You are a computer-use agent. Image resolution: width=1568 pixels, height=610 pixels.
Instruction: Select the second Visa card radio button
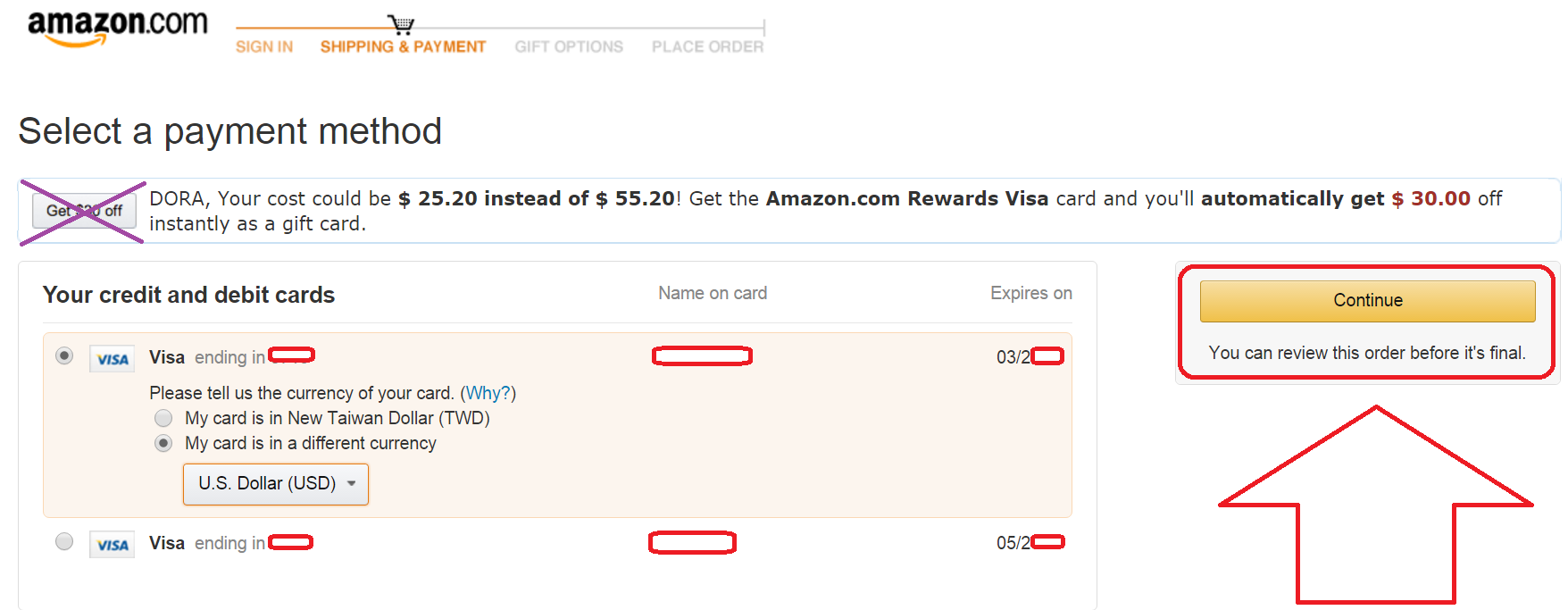(x=64, y=541)
